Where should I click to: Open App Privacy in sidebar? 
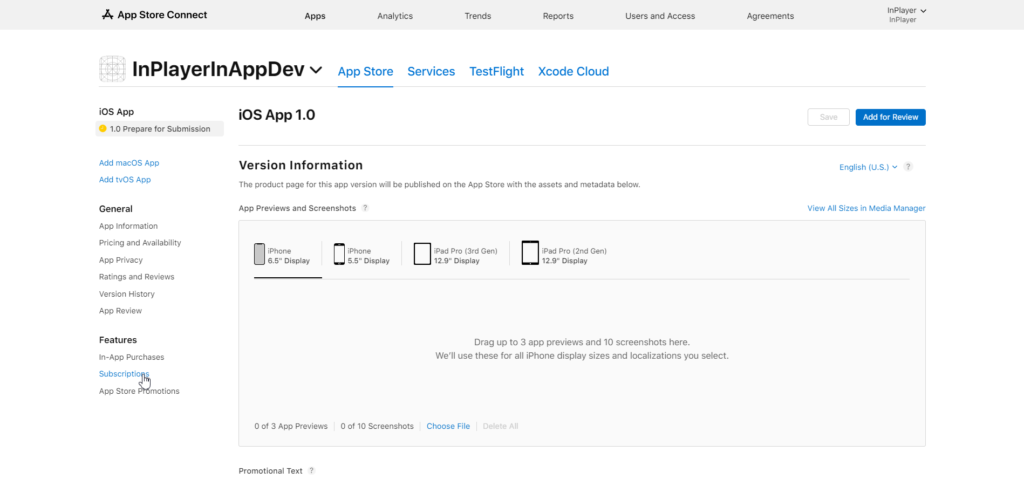[x=121, y=260]
